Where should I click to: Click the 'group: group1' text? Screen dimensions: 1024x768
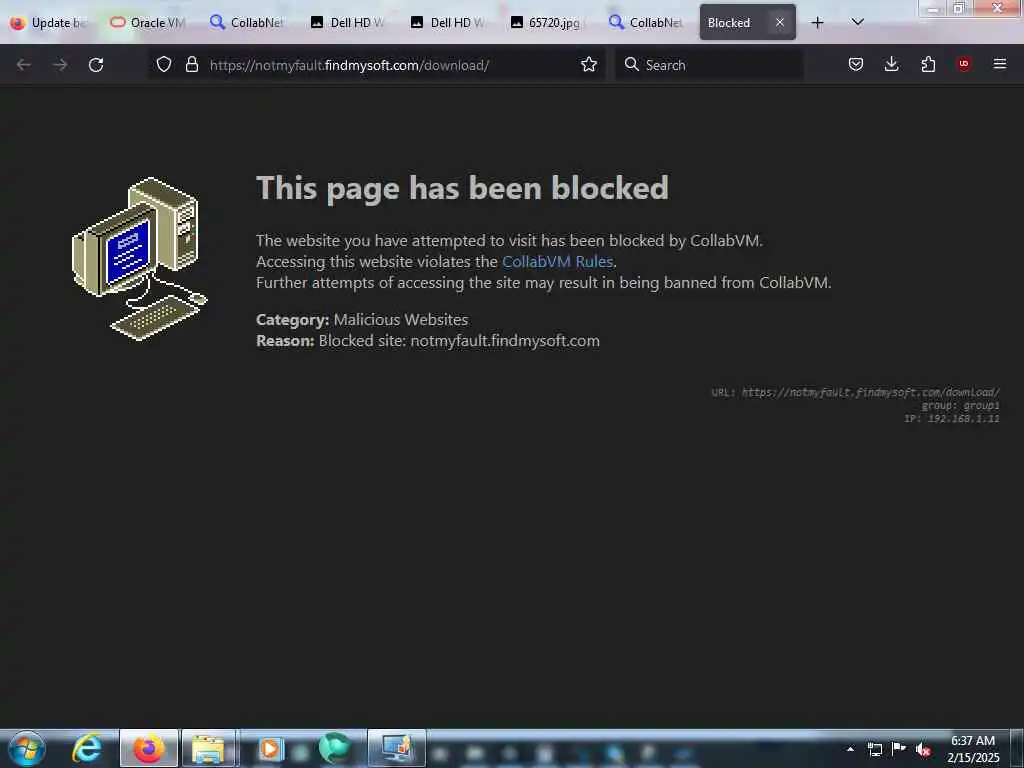pos(960,406)
